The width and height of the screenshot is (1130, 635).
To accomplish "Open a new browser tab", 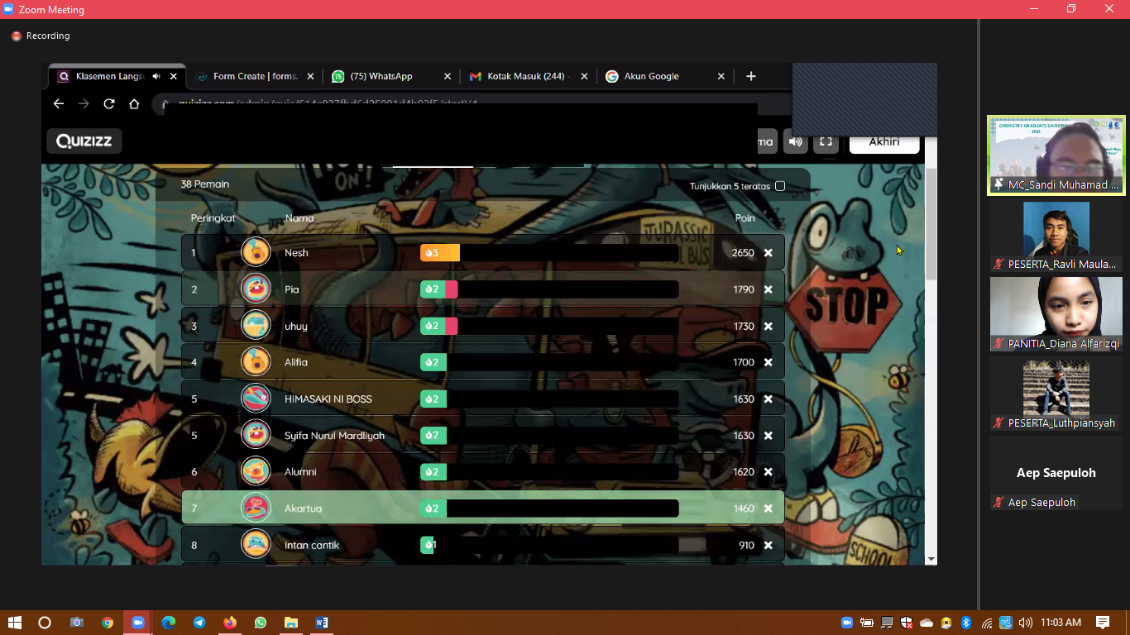I will (751, 76).
